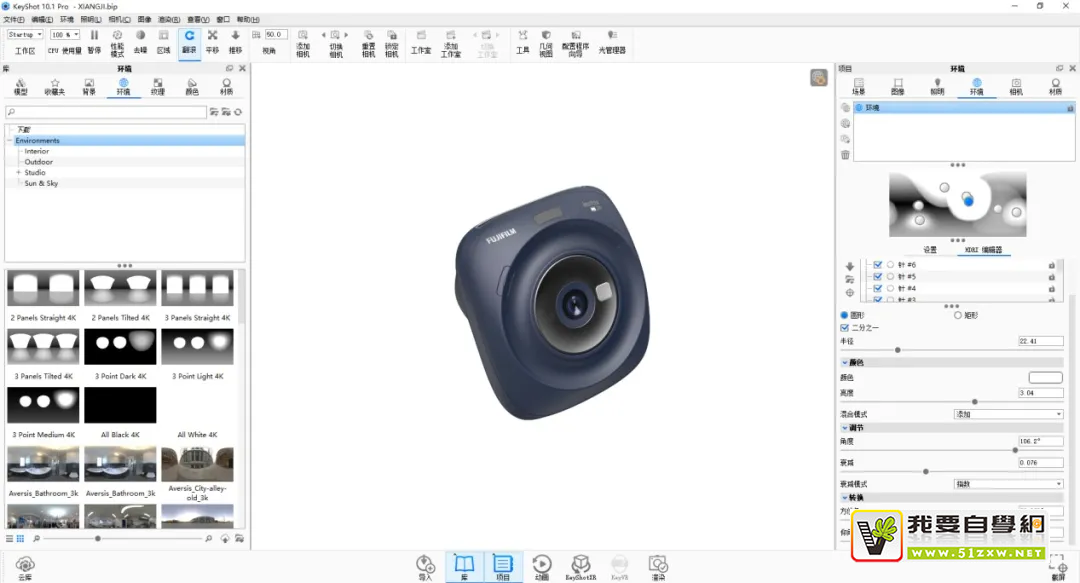
Task: Click the 颜色 white color swatch
Action: pyautogui.click(x=1045, y=377)
